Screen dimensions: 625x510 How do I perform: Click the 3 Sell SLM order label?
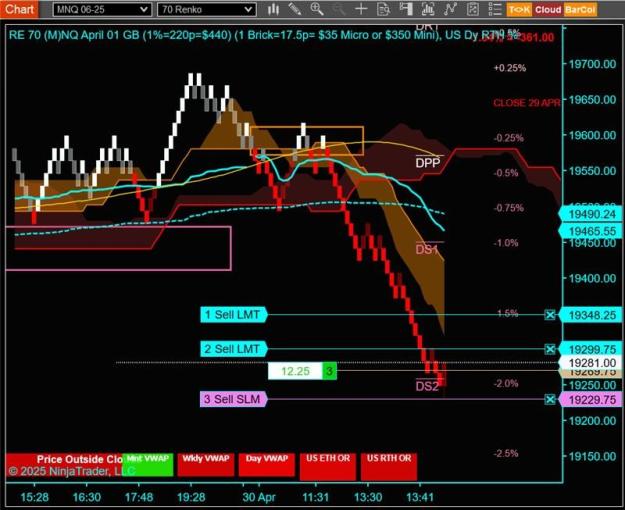(234, 399)
